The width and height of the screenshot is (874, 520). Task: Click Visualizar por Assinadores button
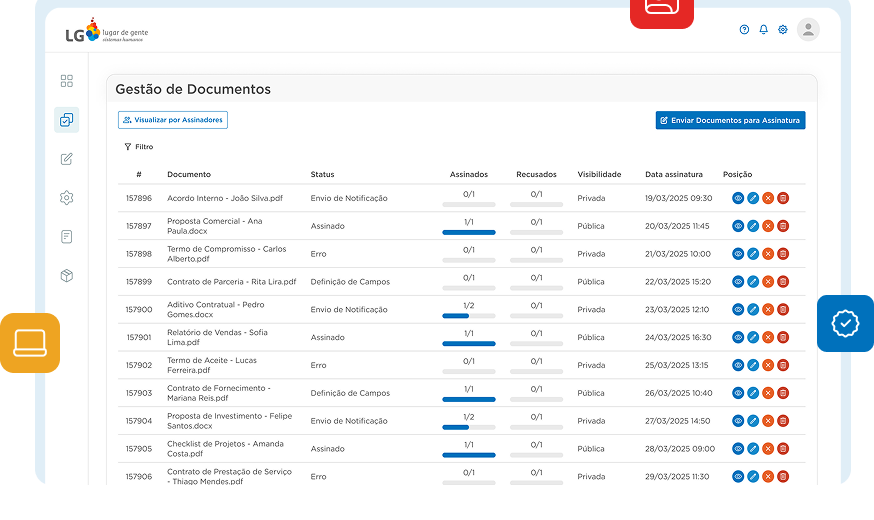173,120
